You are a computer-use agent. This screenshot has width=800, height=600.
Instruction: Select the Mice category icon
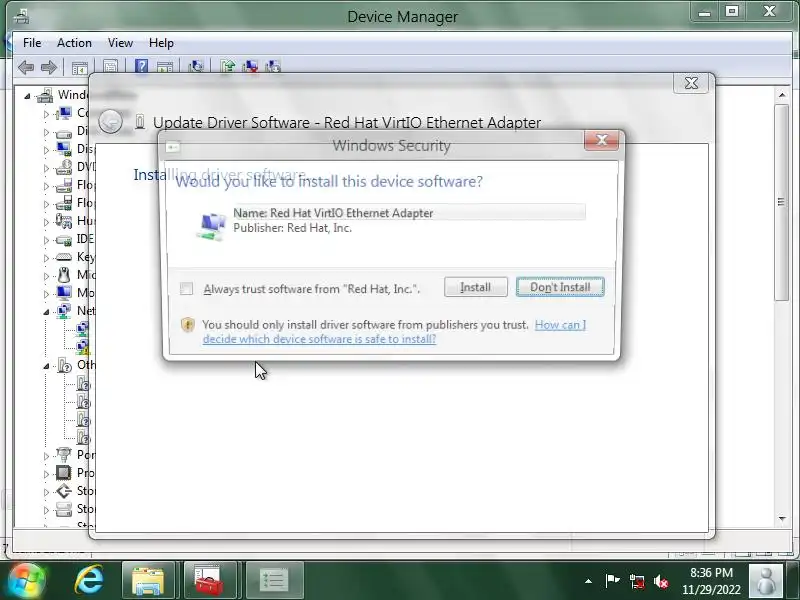coord(64,275)
